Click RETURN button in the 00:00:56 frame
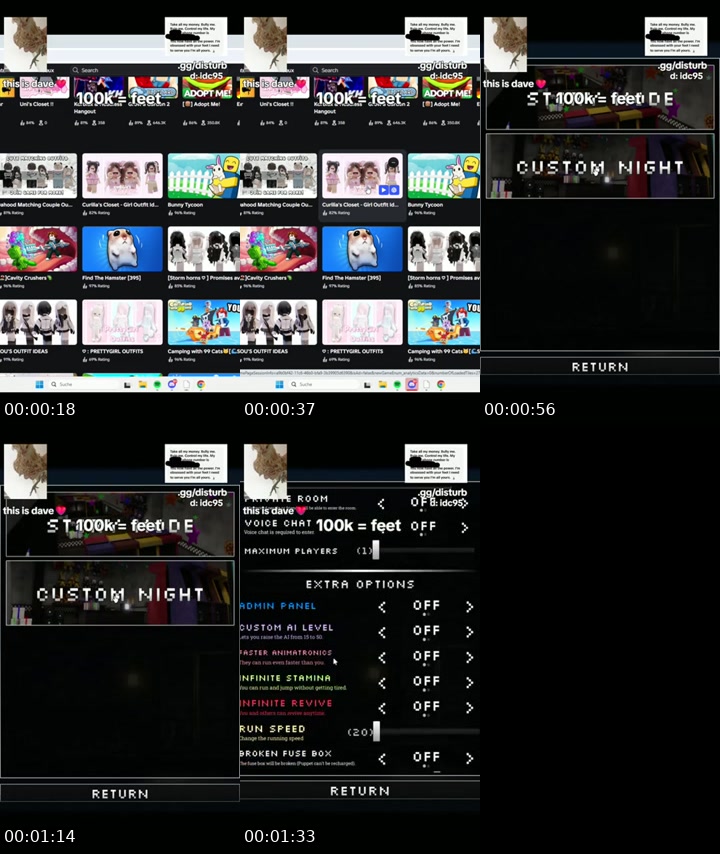Screen dimensions: 720x854 [600, 367]
